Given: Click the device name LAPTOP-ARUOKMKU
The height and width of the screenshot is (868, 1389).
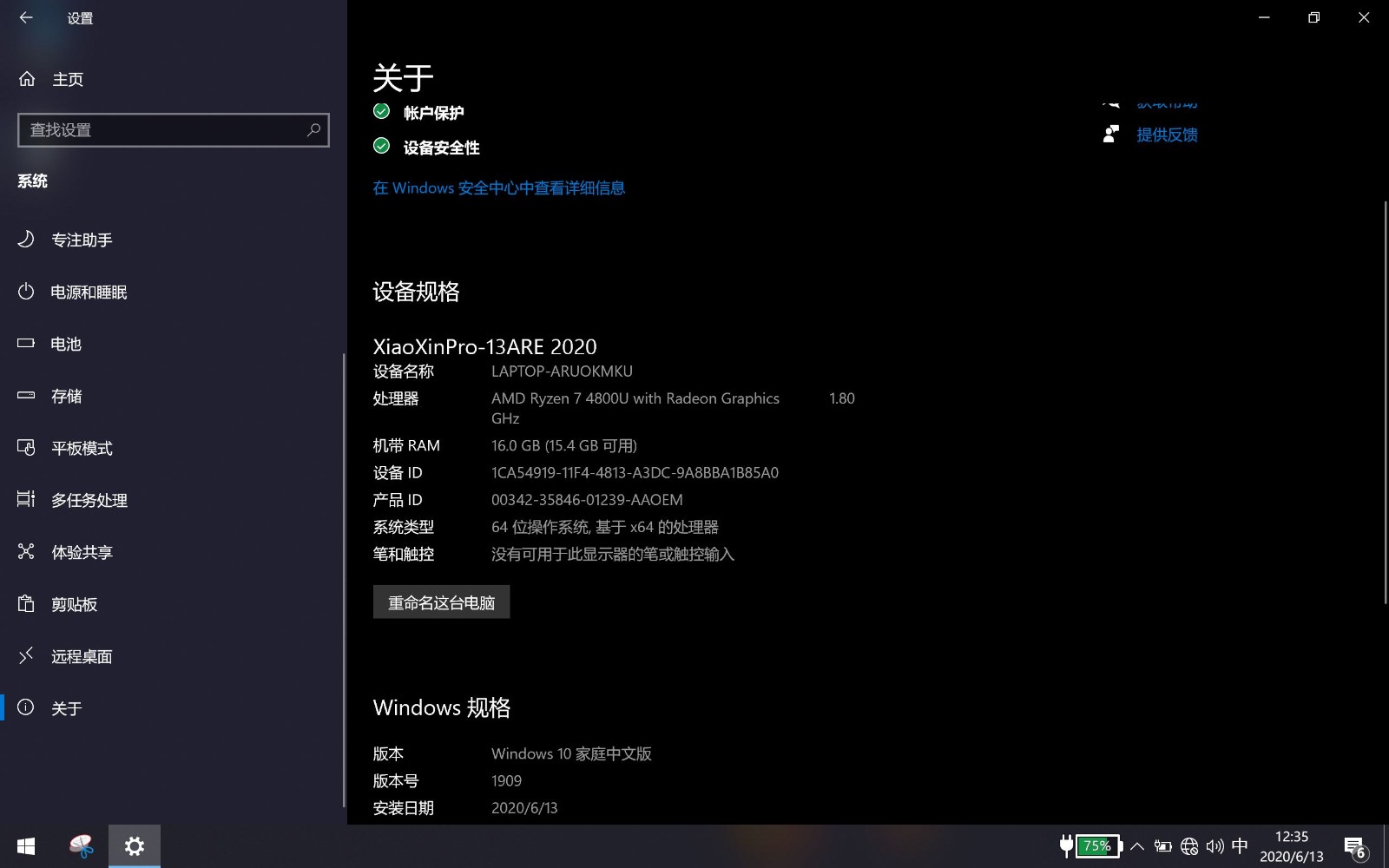Looking at the screenshot, I should pyautogui.click(x=562, y=371).
